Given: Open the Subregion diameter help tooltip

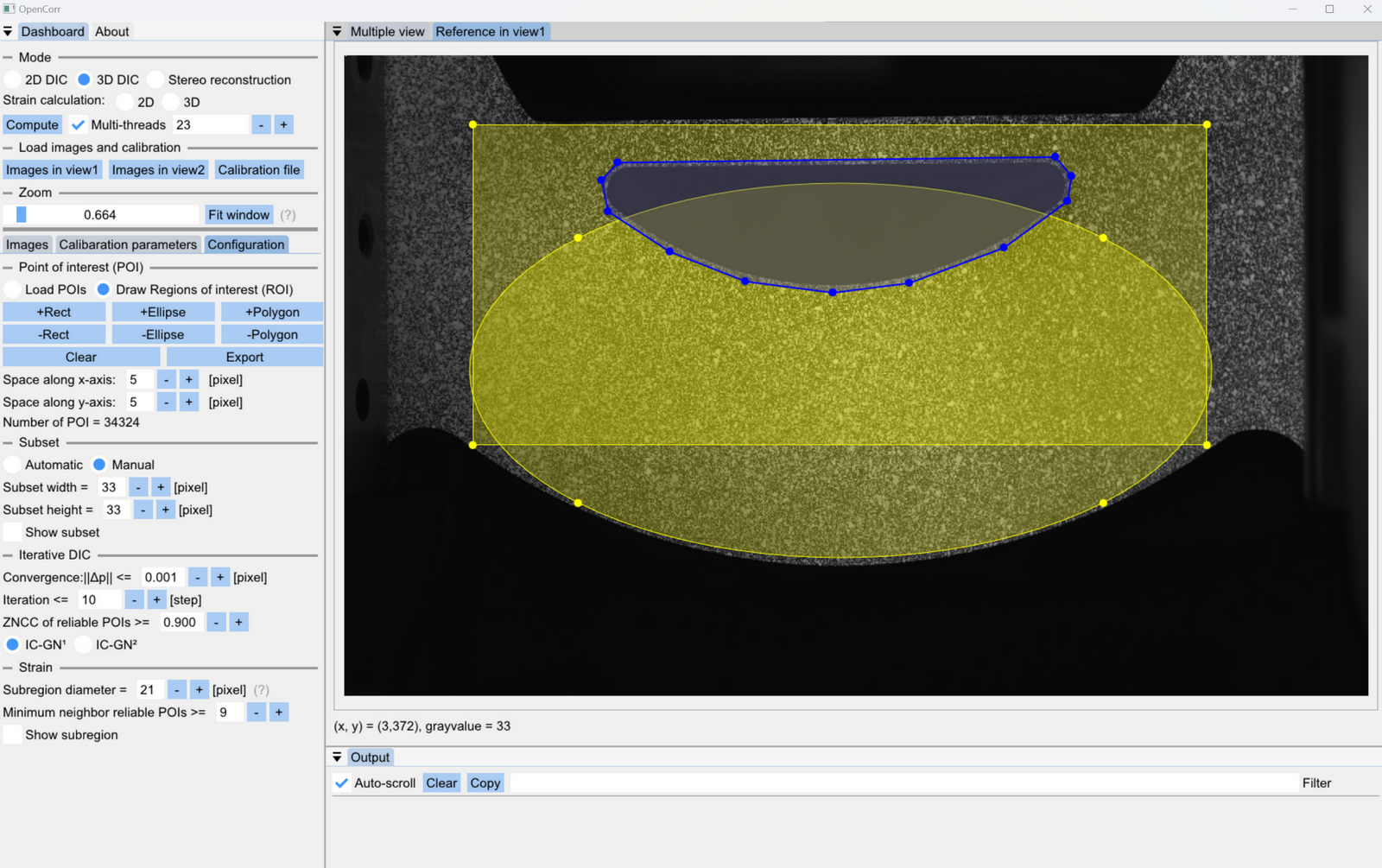Looking at the screenshot, I should [x=261, y=689].
